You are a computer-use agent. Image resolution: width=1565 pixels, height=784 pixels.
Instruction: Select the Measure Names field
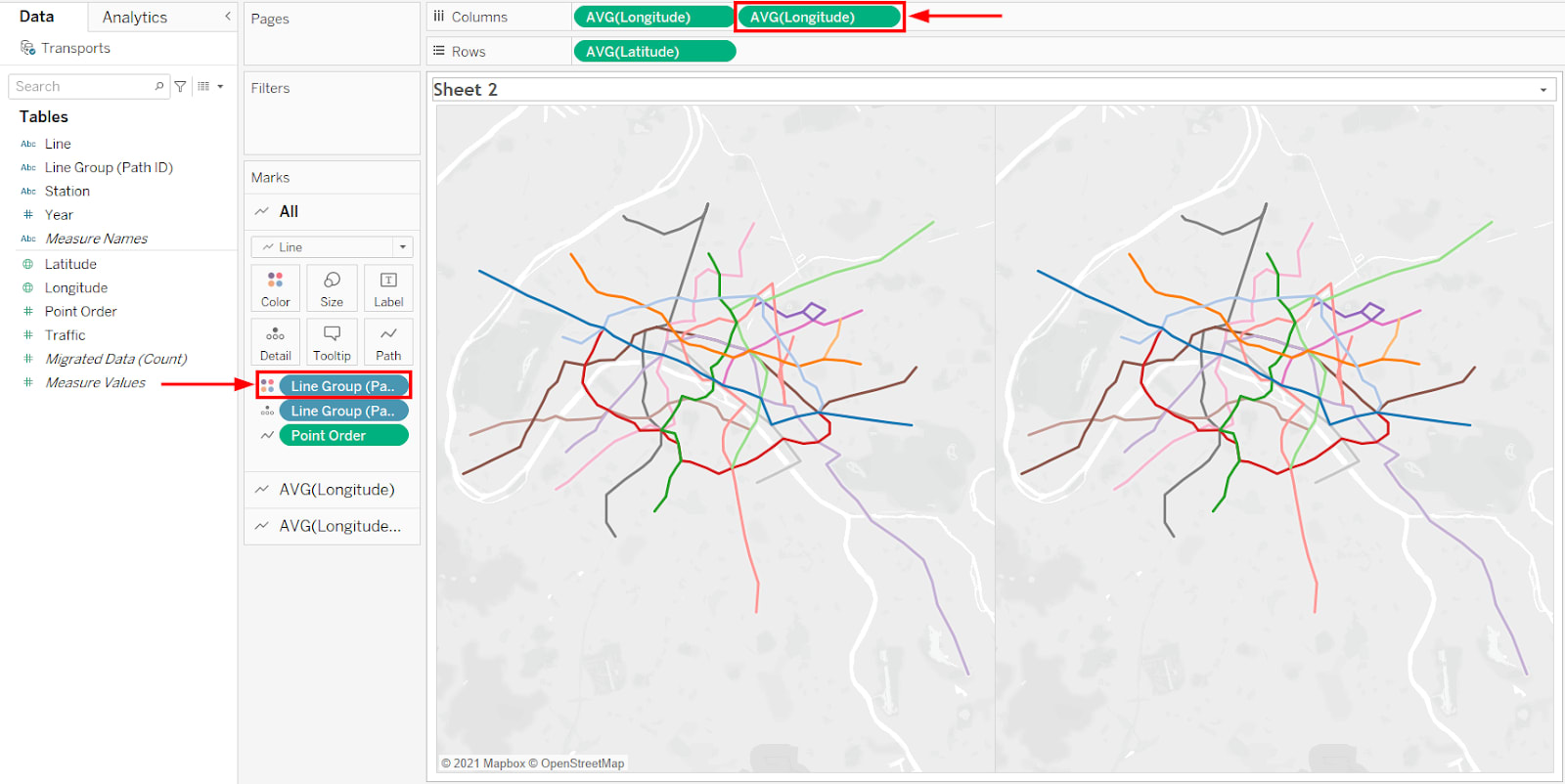[96, 239]
